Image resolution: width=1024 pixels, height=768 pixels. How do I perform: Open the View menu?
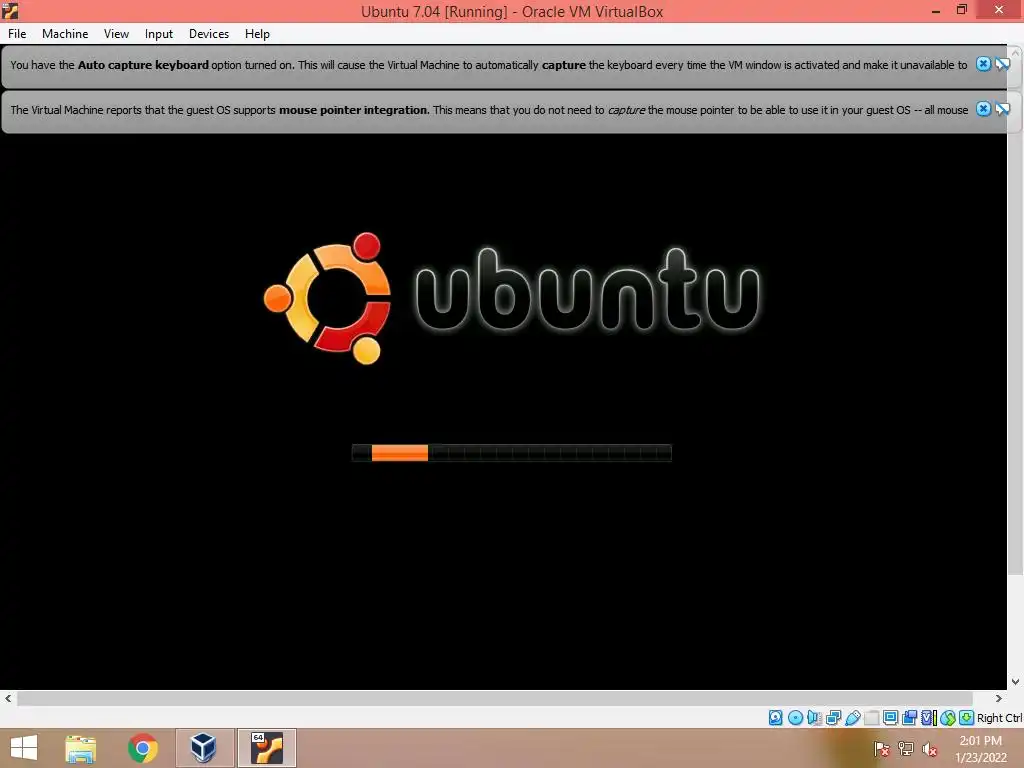tap(116, 34)
